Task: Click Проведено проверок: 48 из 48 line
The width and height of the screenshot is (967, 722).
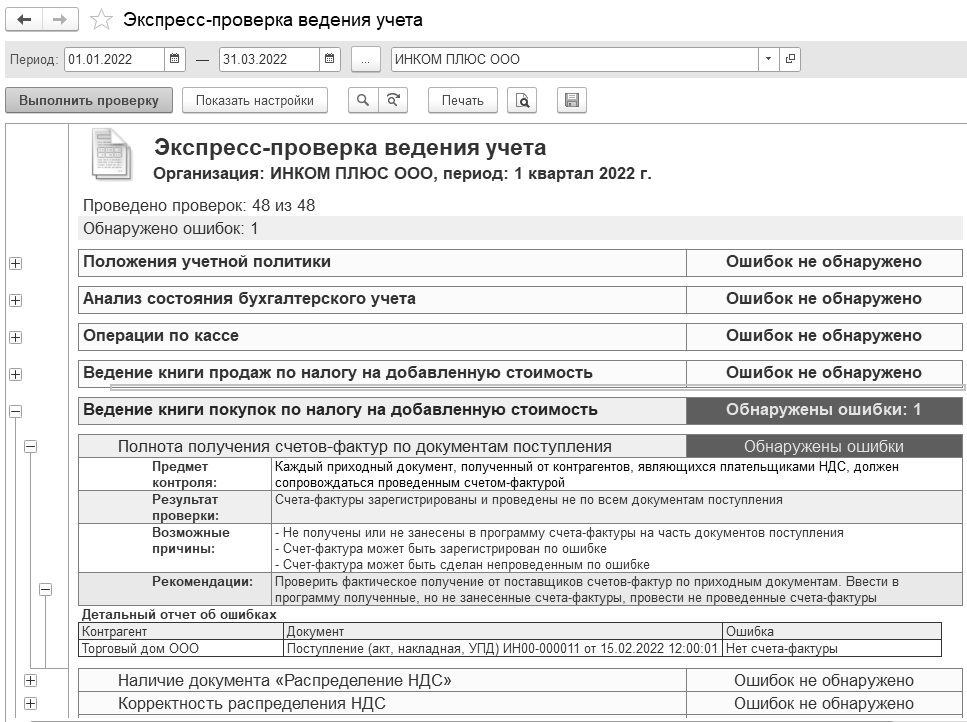Action: 199,205
